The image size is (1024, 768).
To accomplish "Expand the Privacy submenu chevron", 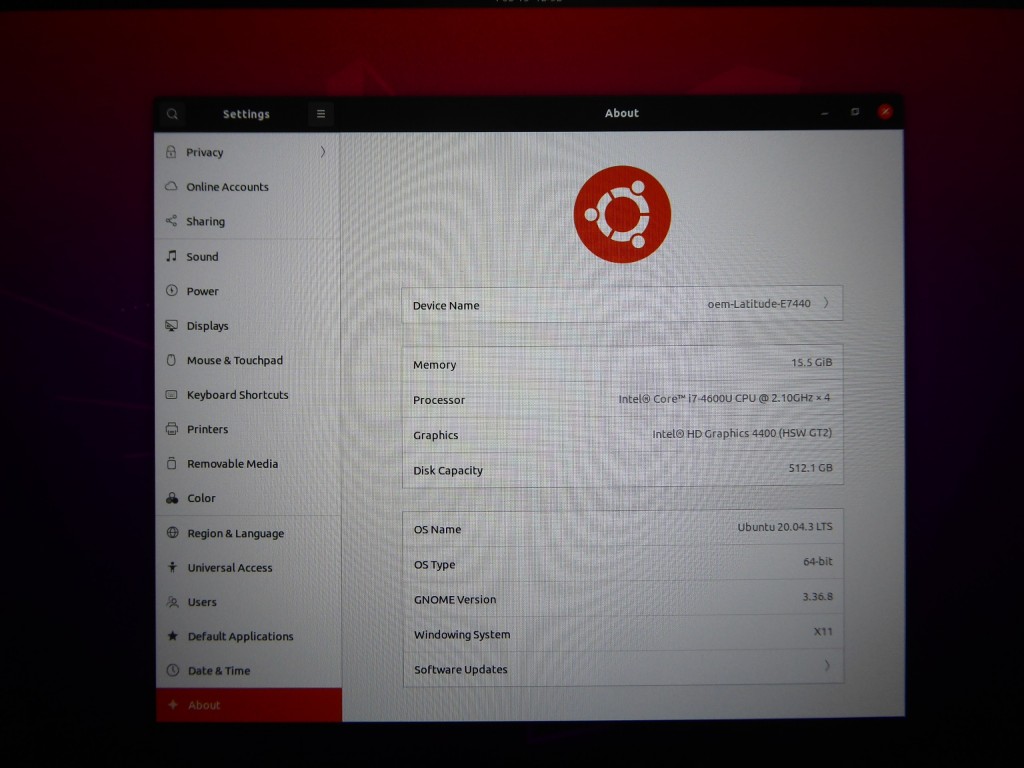I will point(323,152).
